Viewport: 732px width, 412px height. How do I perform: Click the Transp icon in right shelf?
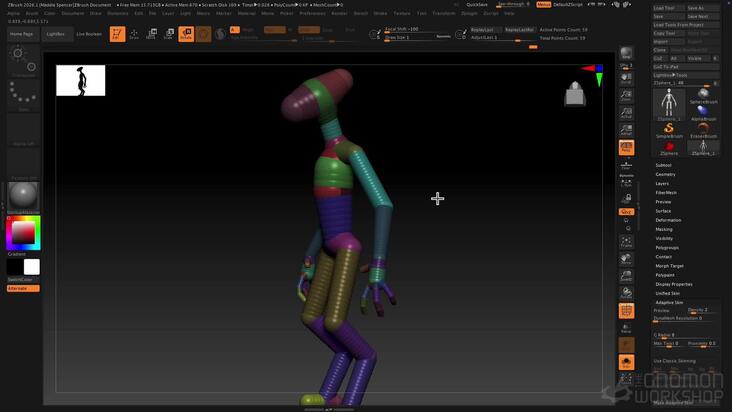tap(626, 328)
